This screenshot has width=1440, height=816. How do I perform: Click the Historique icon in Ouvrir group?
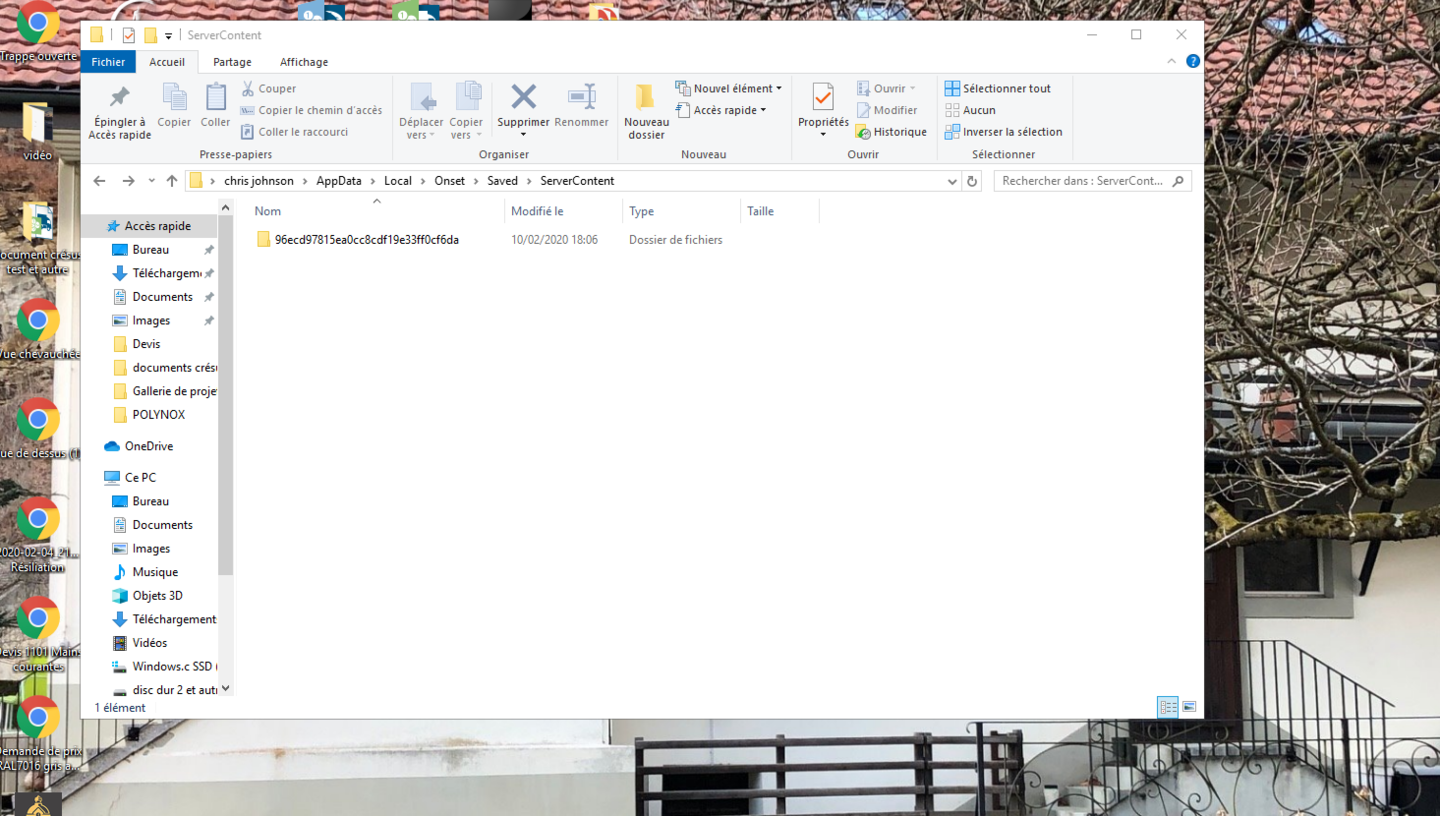point(863,132)
